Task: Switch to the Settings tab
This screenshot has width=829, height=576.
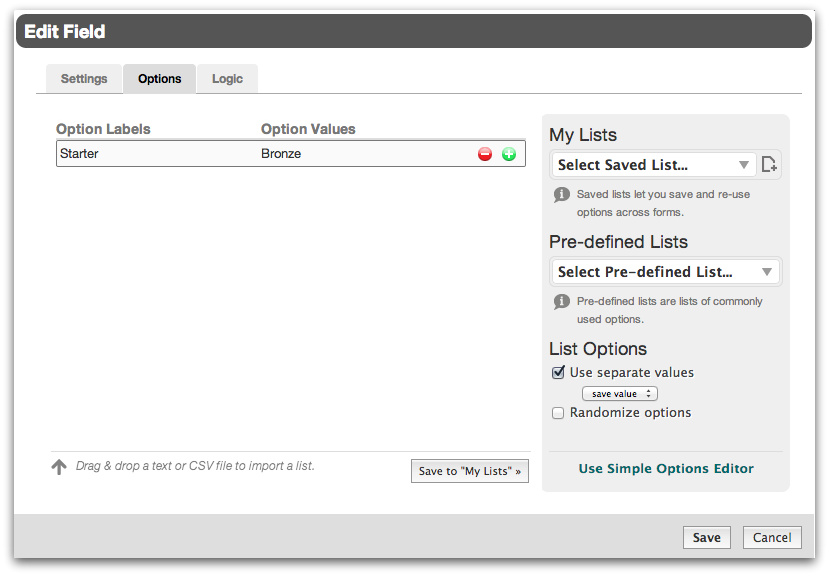Action: 84,79
